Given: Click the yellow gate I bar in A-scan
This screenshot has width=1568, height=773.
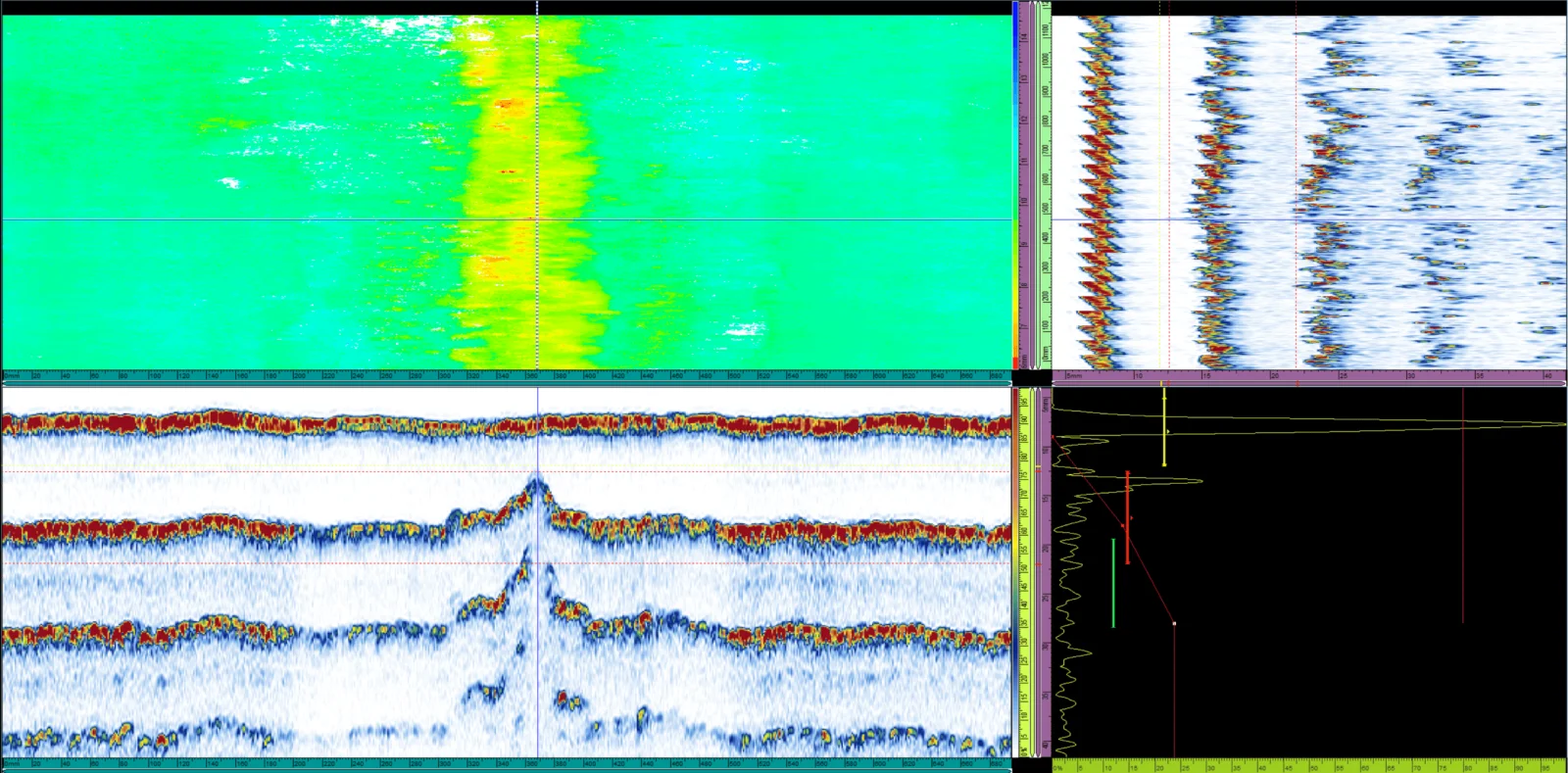Looking at the screenshot, I should [x=1164, y=426].
